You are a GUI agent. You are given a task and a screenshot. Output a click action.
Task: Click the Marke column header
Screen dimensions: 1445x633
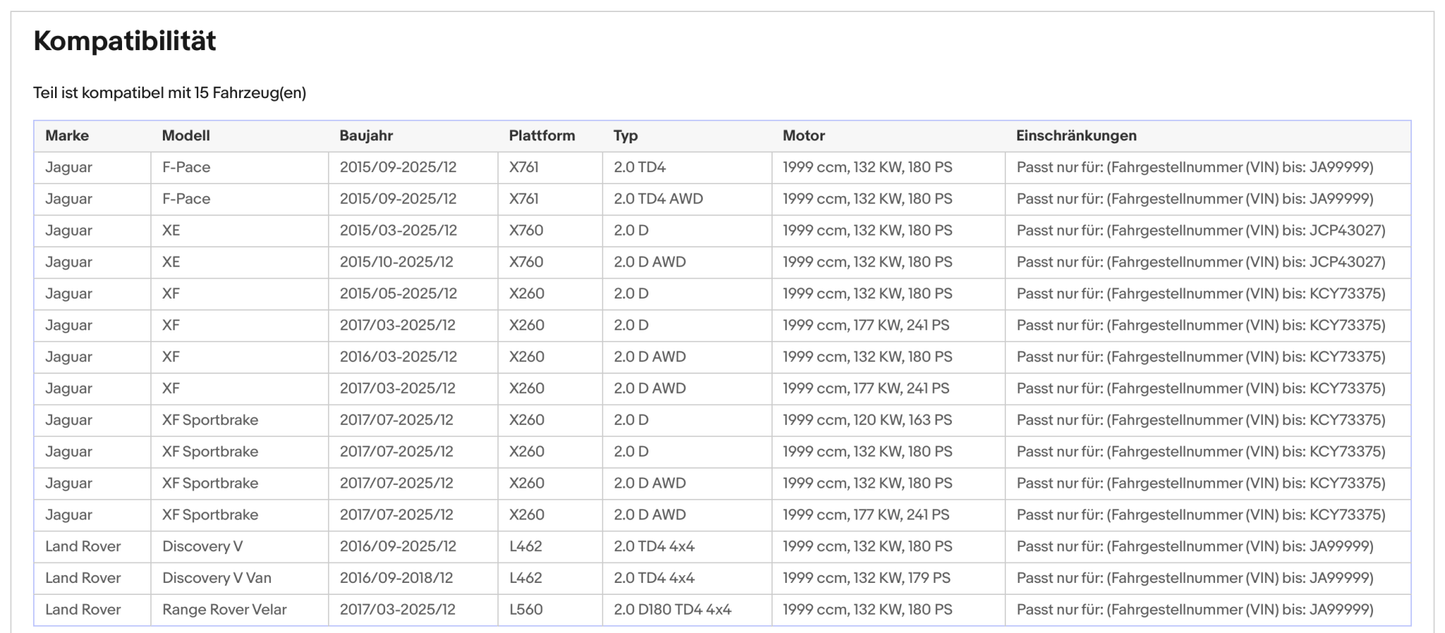[67, 136]
